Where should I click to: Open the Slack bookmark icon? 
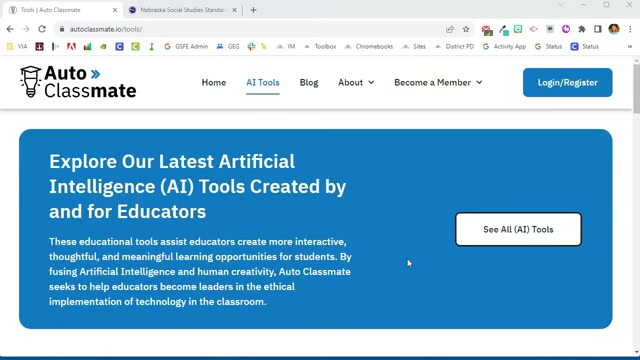pyautogui.click(x=251, y=47)
